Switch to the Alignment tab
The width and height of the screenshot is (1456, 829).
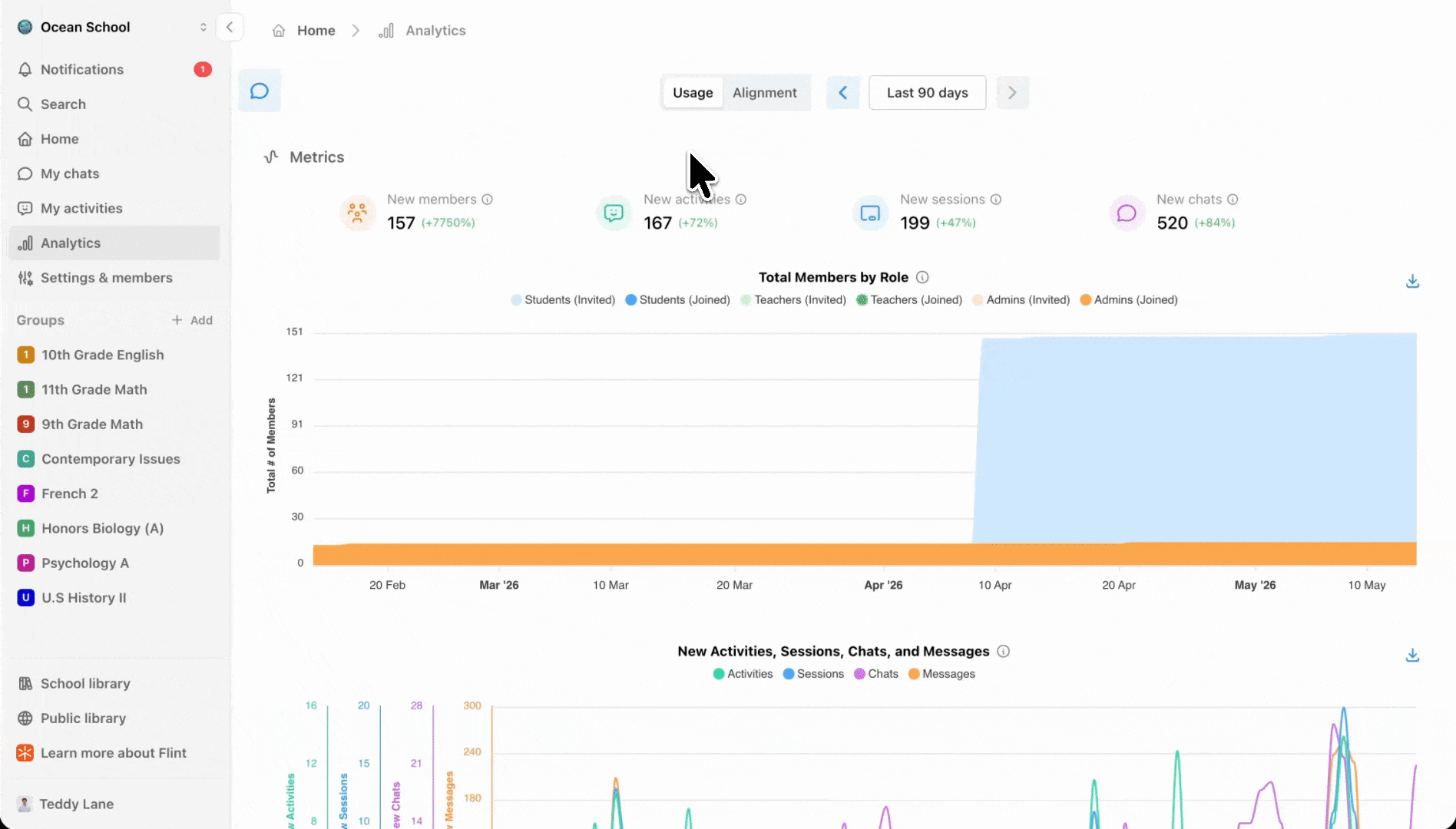coord(765,93)
